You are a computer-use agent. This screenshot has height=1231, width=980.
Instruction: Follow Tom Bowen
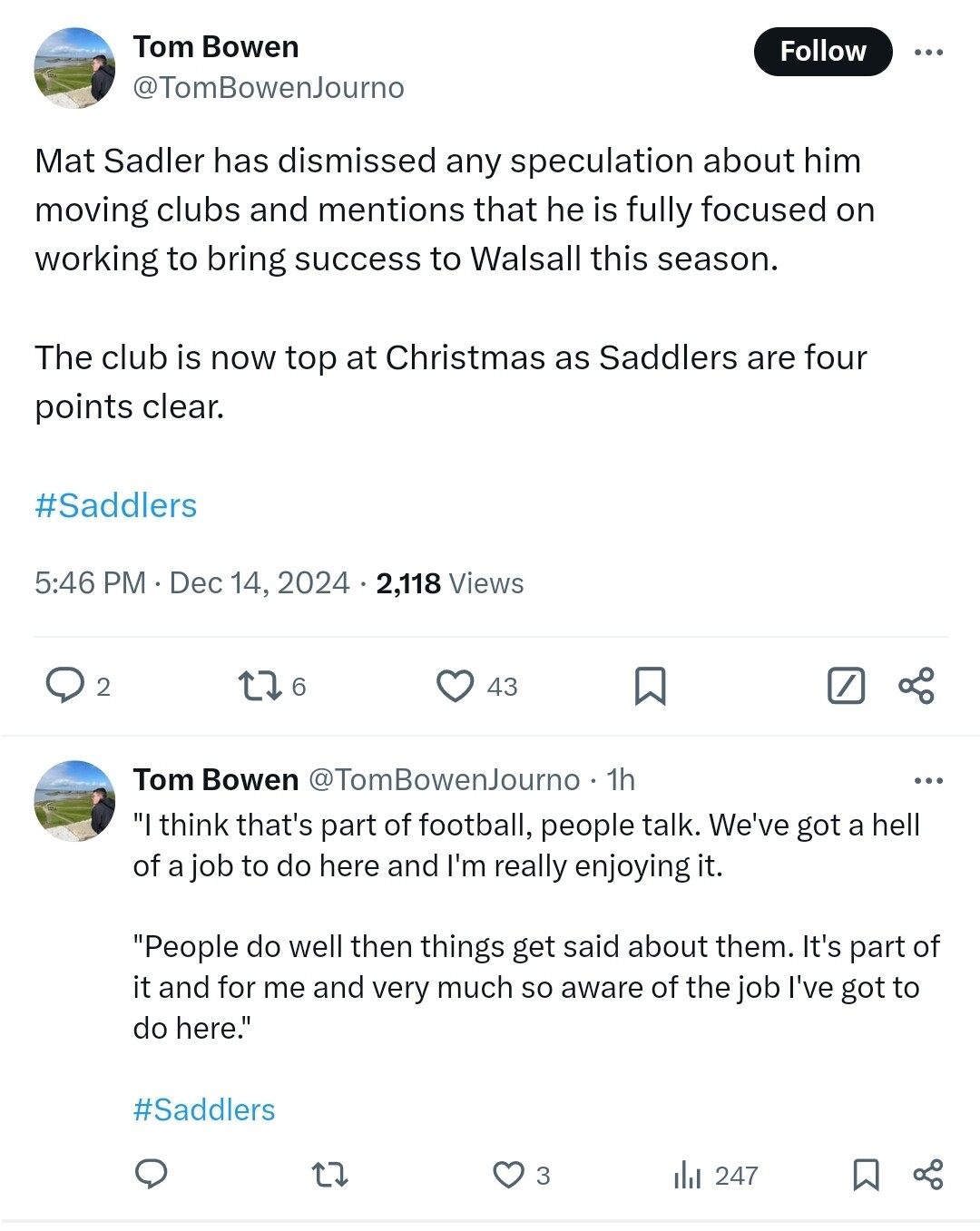pos(822,52)
